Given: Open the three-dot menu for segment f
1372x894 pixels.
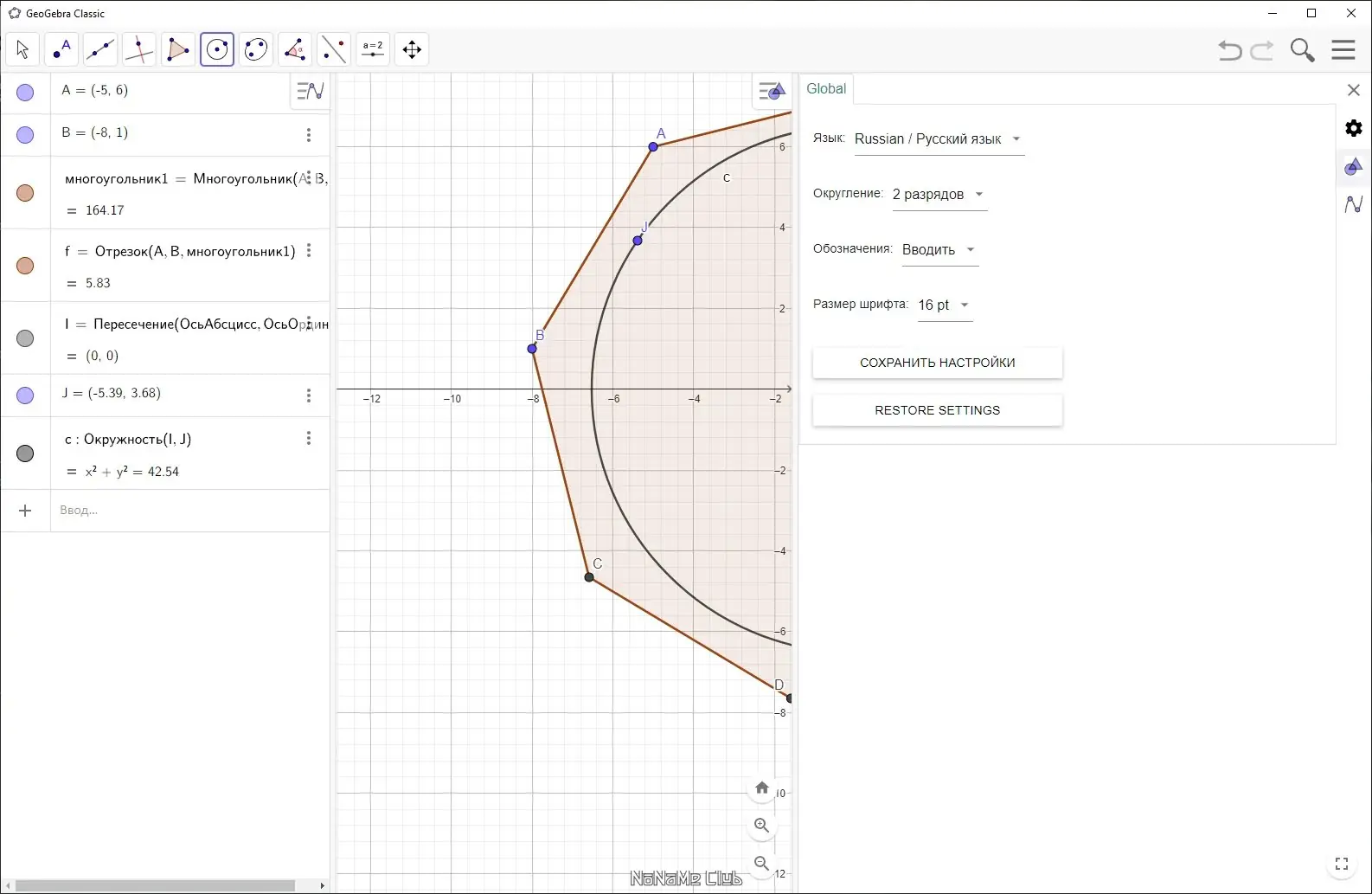Looking at the screenshot, I should point(309,251).
